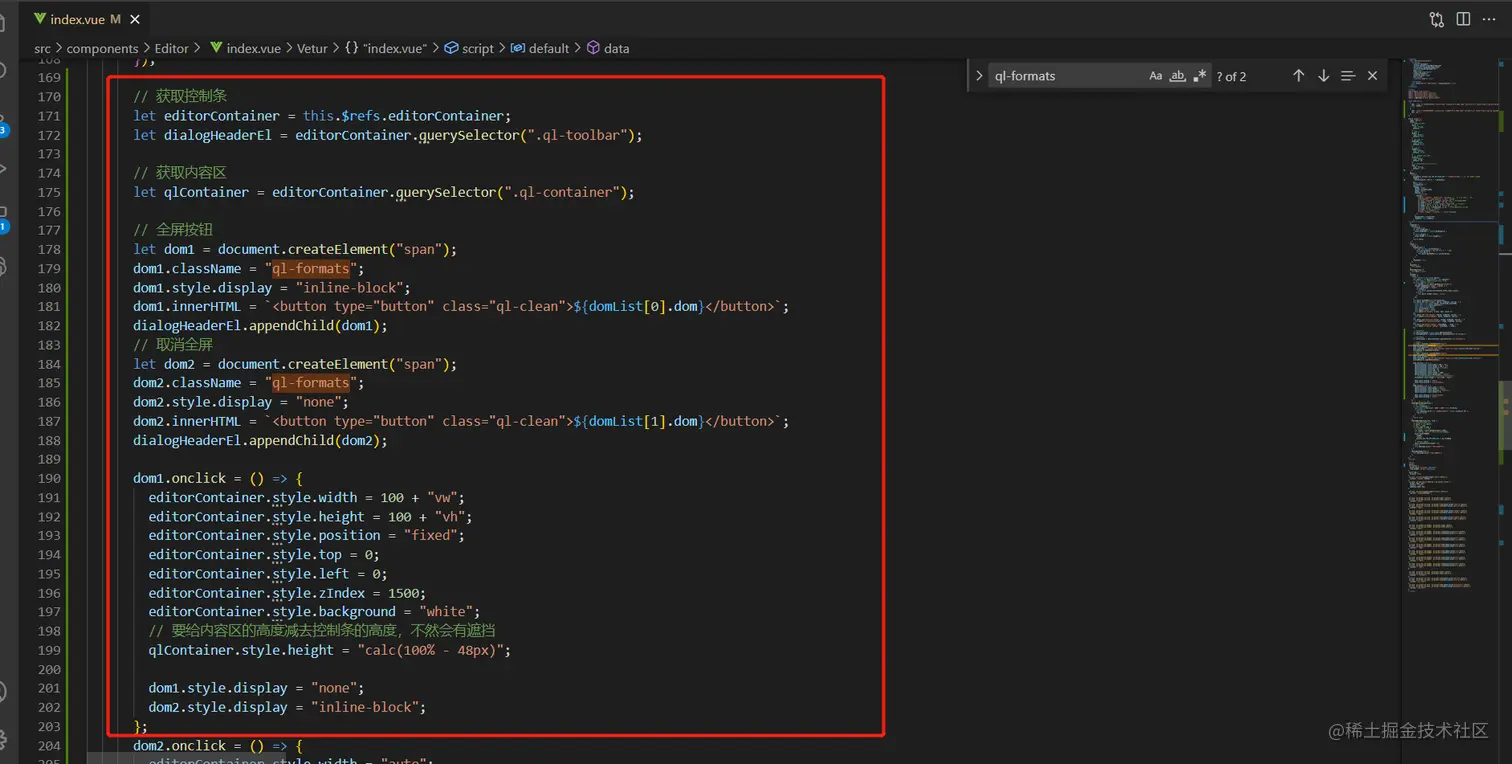Click 'domList[1]' on line 187
This screenshot has width=1512, height=764.
(627, 422)
